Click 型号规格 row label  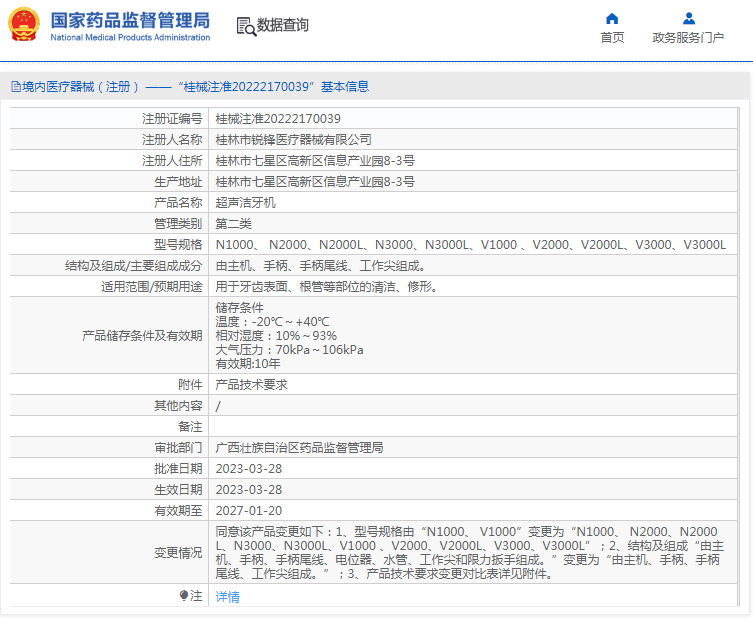click(178, 245)
